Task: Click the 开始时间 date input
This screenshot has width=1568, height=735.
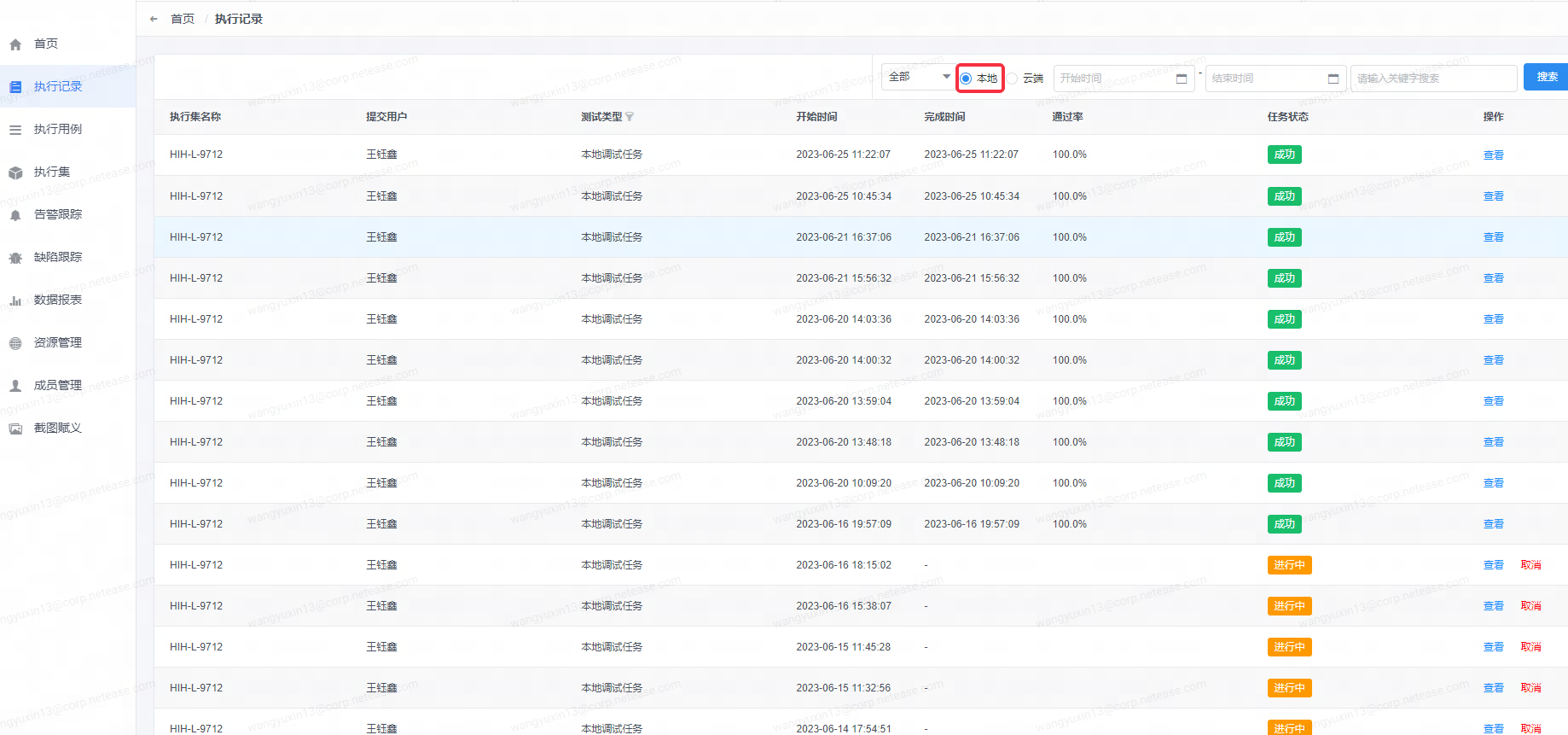Action: [1124, 79]
